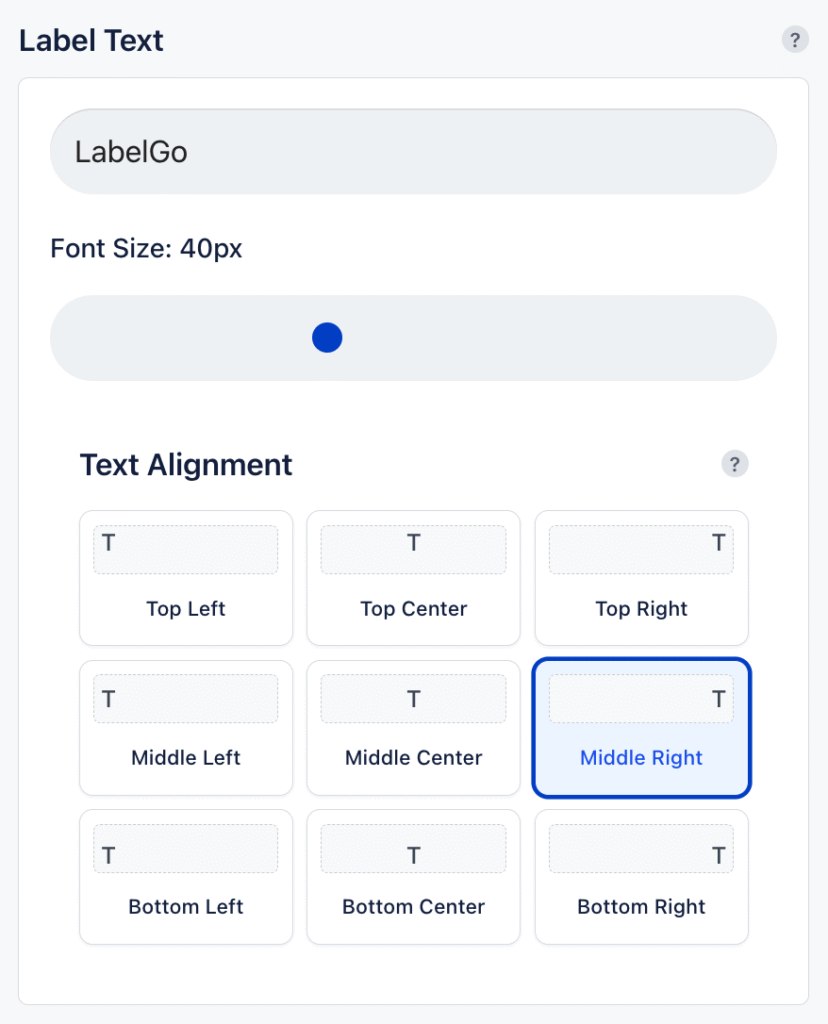Click the T preview icon in Top Left
The width and height of the screenshot is (828, 1024).
pyautogui.click(x=108, y=543)
